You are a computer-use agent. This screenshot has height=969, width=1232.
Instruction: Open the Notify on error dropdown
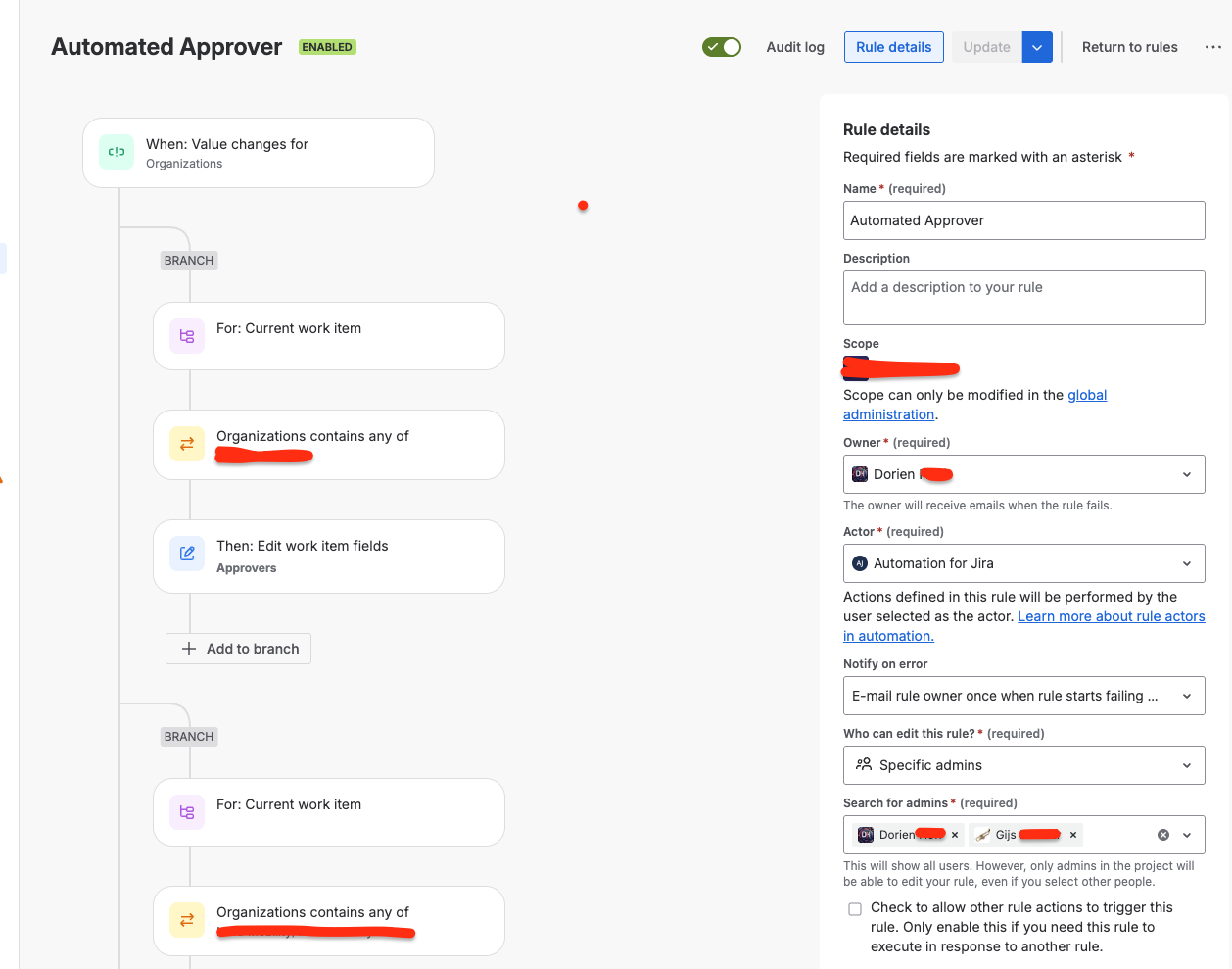1024,696
